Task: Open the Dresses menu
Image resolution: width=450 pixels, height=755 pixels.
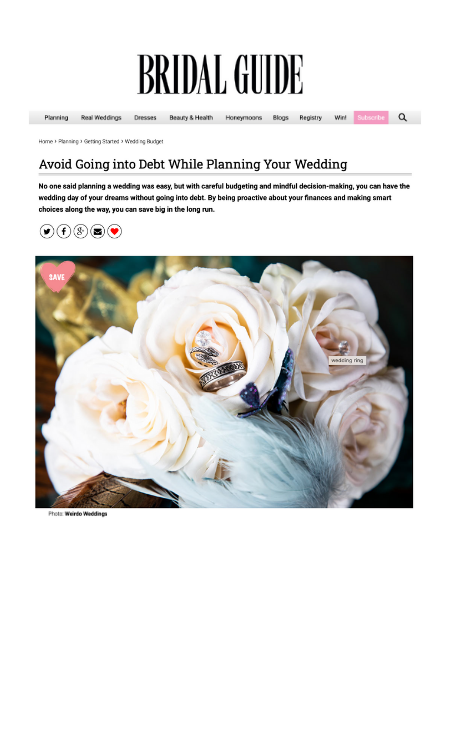Action: (145, 117)
